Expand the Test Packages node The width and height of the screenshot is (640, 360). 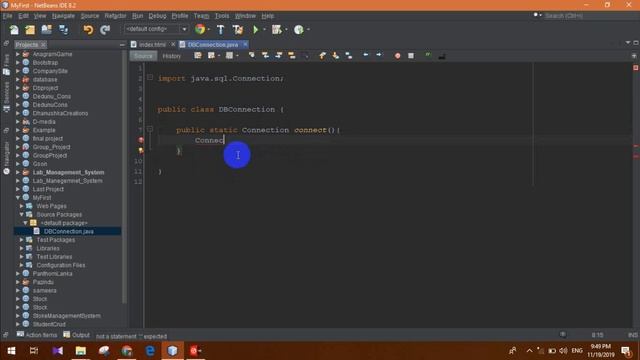click(22, 240)
